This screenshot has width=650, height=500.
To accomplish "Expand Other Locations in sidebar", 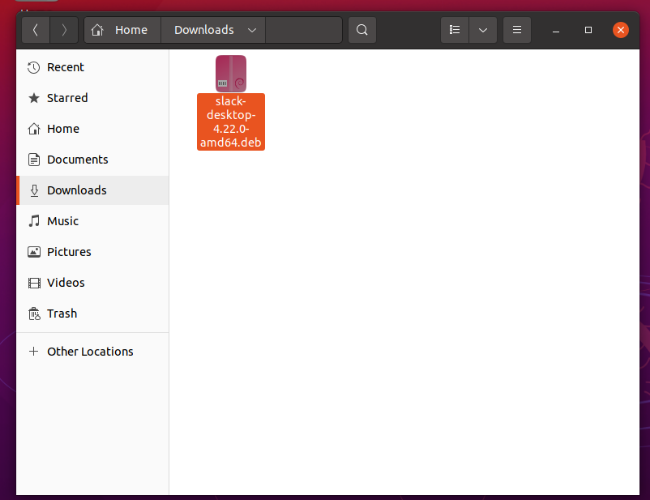I will click(92, 352).
